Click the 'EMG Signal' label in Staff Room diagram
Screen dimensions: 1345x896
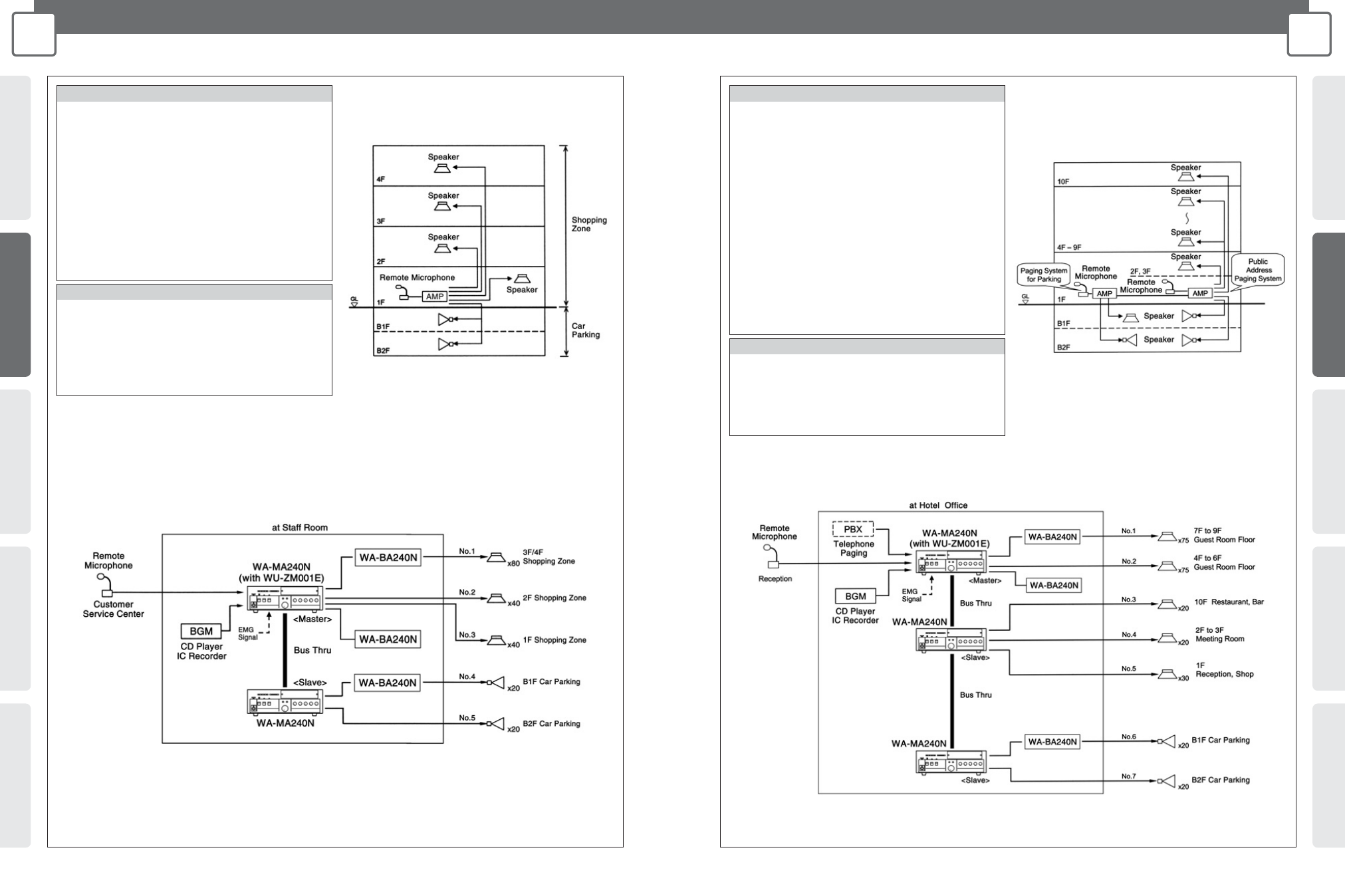247,633
